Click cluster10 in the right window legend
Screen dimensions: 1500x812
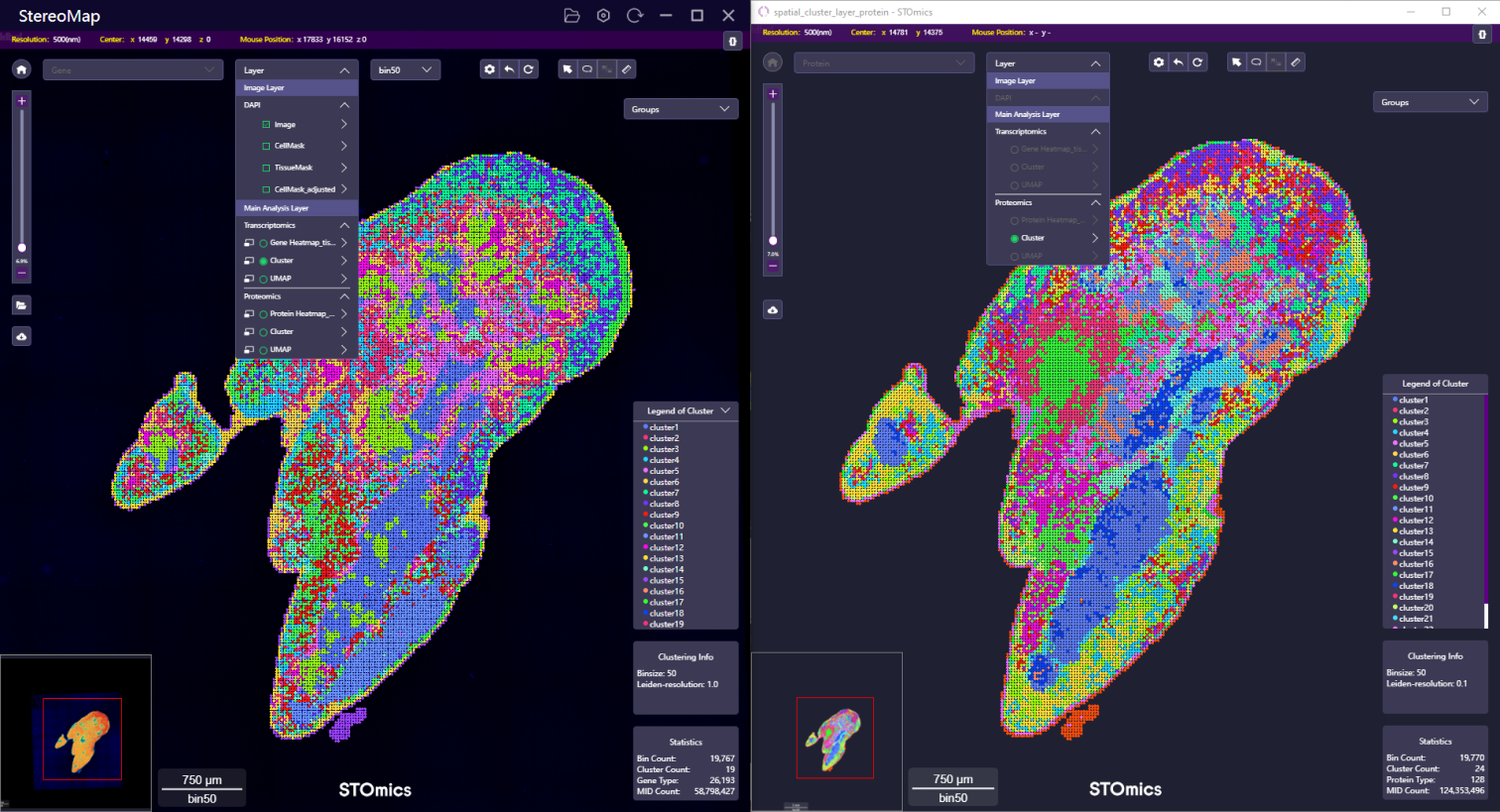[1416, 499]
